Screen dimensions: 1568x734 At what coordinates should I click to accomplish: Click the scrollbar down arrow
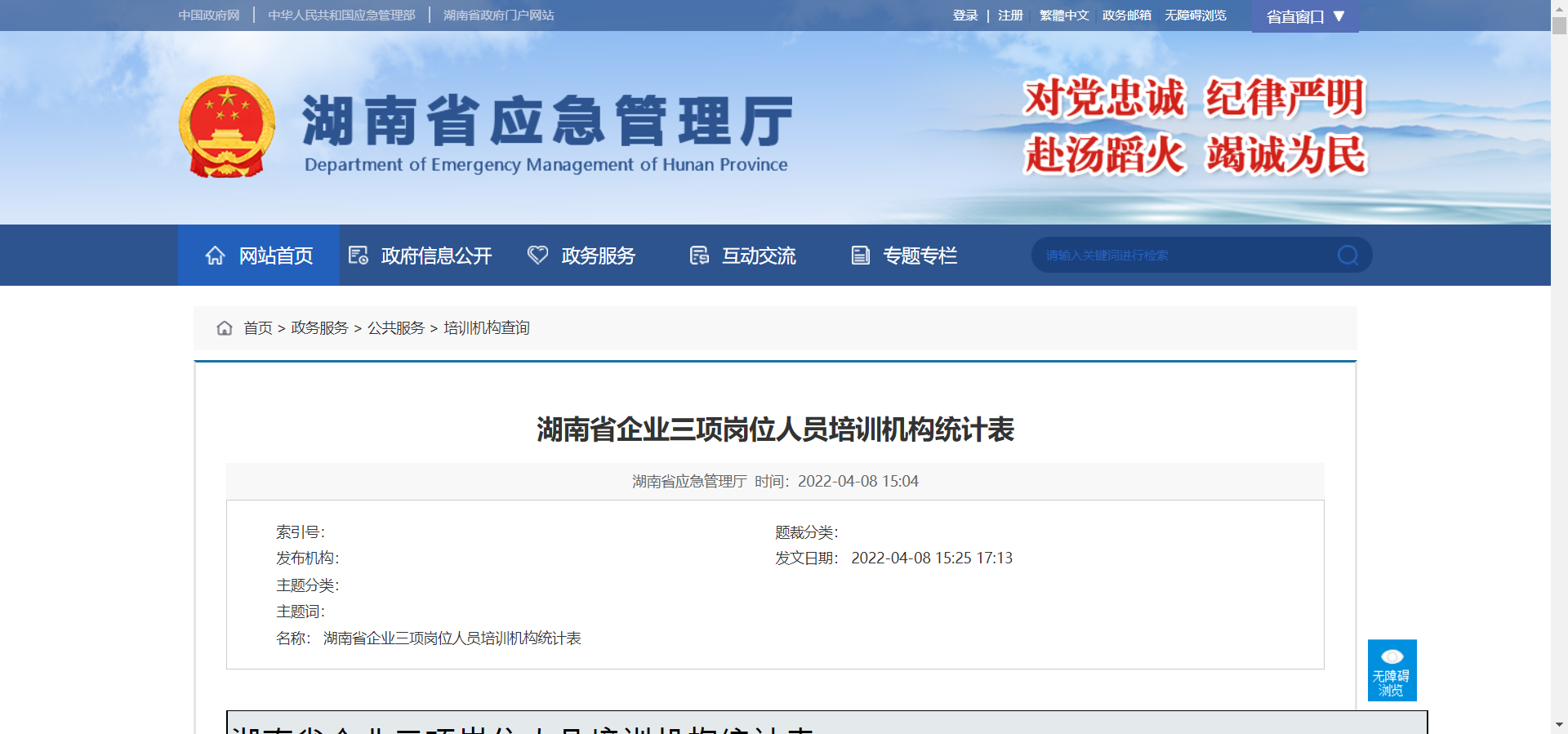[x=1559, y=724]
